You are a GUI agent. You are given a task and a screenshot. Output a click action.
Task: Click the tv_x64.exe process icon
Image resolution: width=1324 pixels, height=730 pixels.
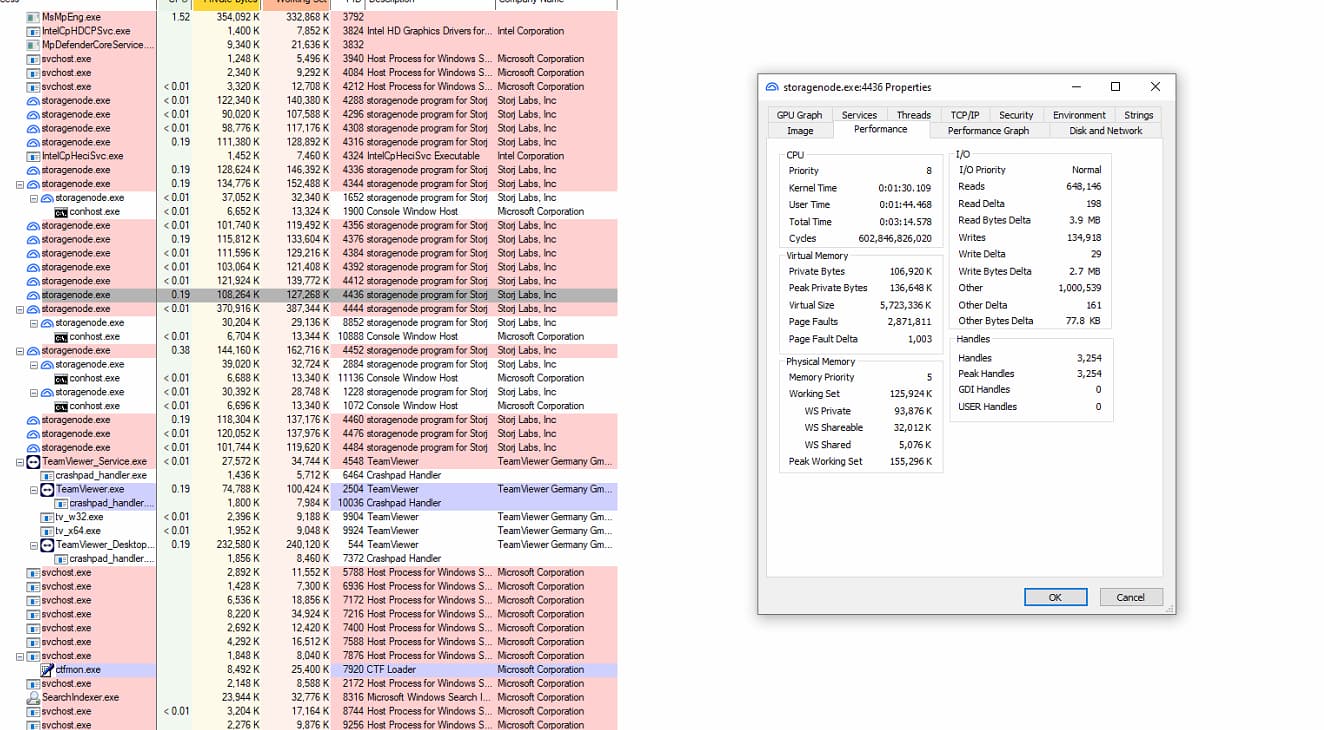pyautogui.click(x=47, y=531)
